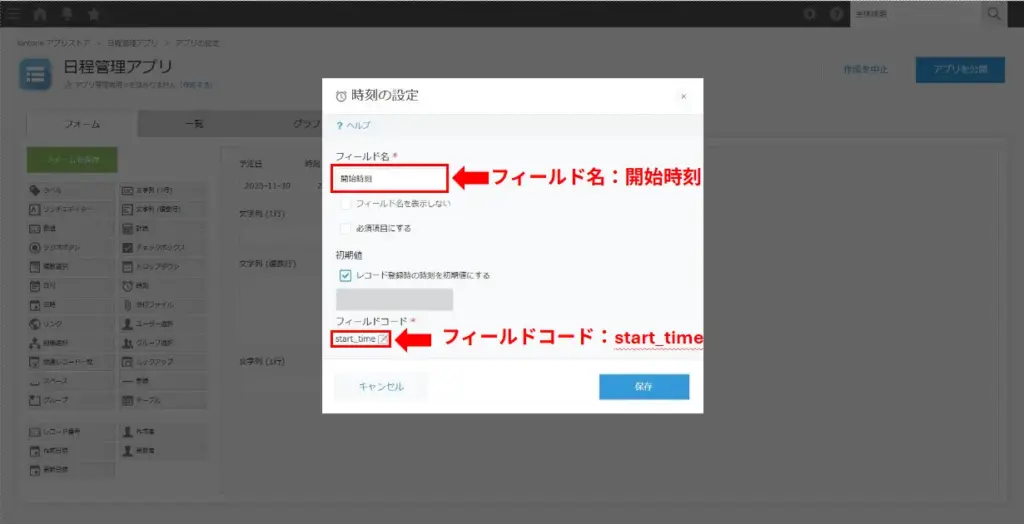Select the 更新者 field in the palette

[163, 450]
